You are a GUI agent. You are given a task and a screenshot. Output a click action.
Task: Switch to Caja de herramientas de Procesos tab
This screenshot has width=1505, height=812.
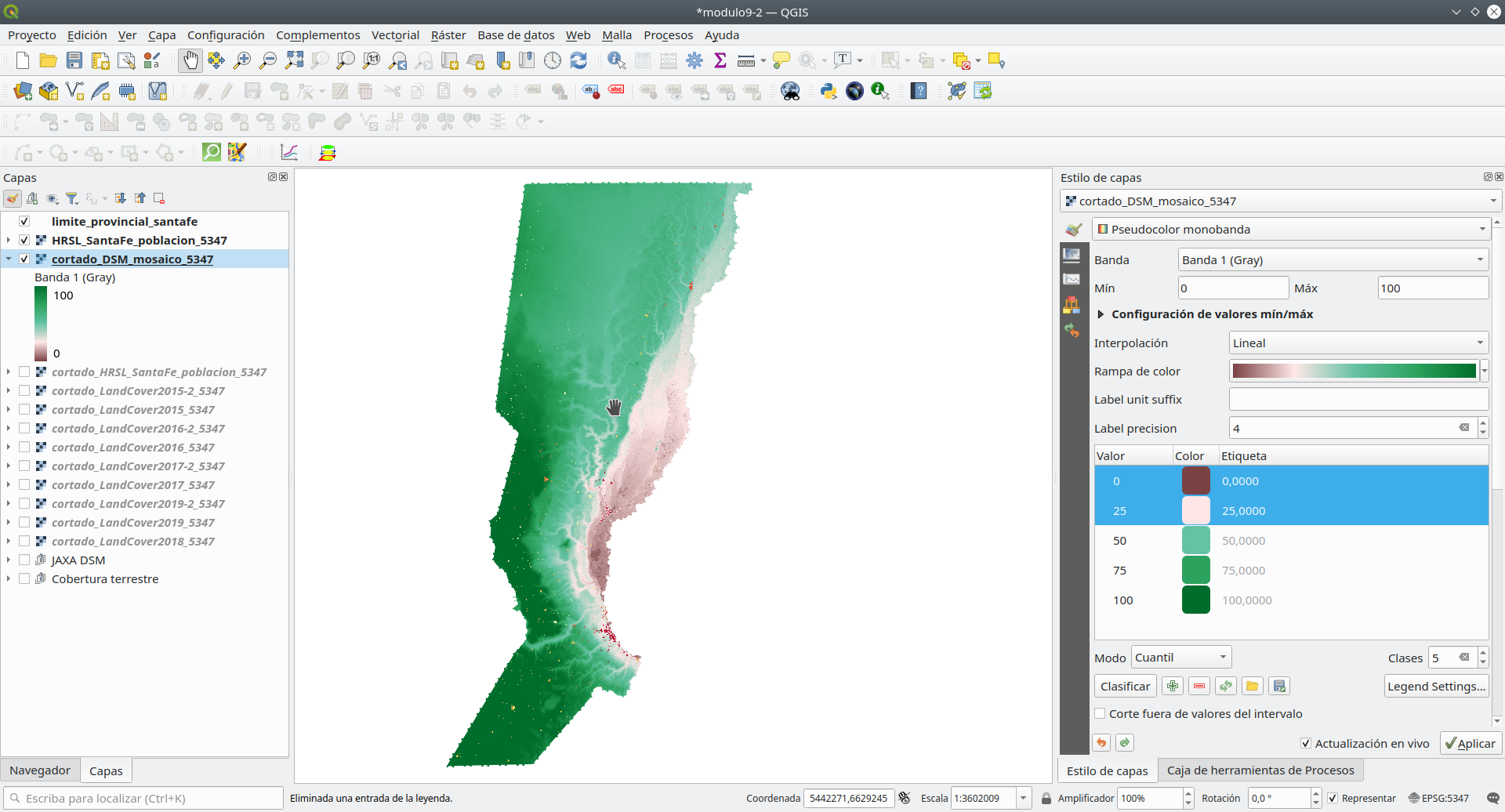1260,770
